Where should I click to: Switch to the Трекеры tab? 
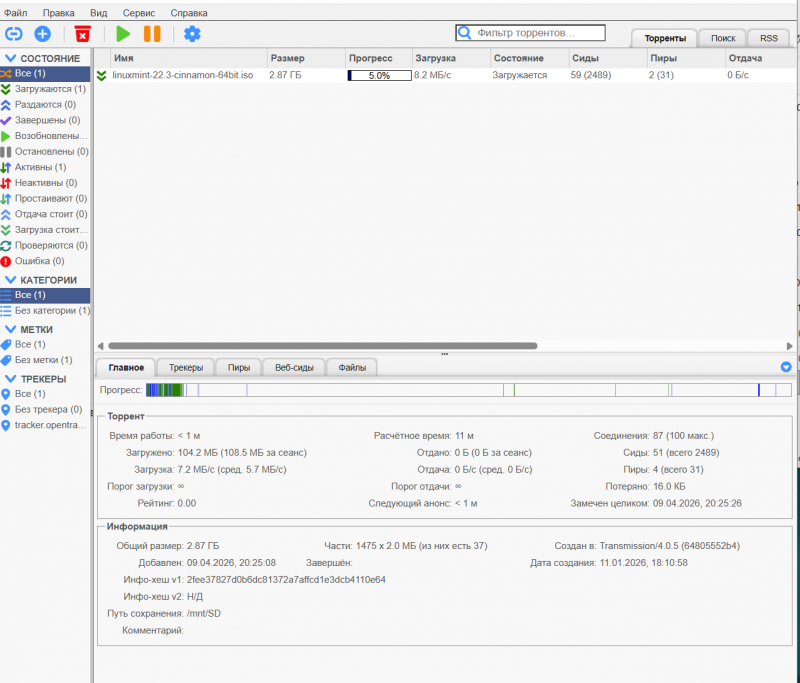click(185, 367)
